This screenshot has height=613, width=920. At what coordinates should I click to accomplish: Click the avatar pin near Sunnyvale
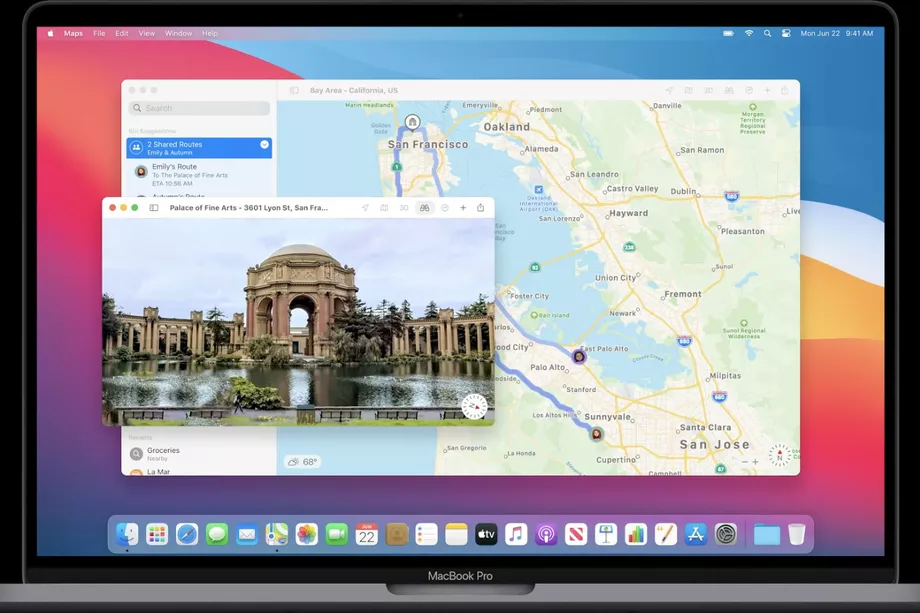[597, 434]
